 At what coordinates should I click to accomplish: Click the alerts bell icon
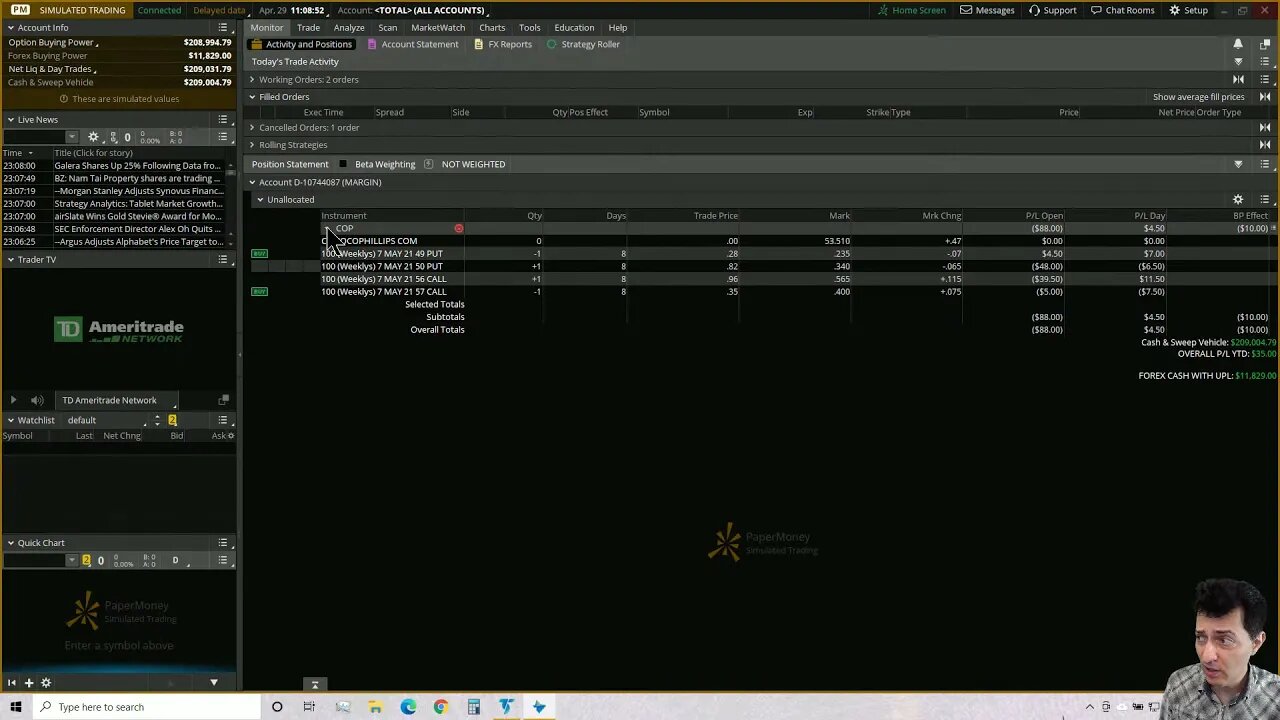pyautogui.click(x=1238, y=44)
